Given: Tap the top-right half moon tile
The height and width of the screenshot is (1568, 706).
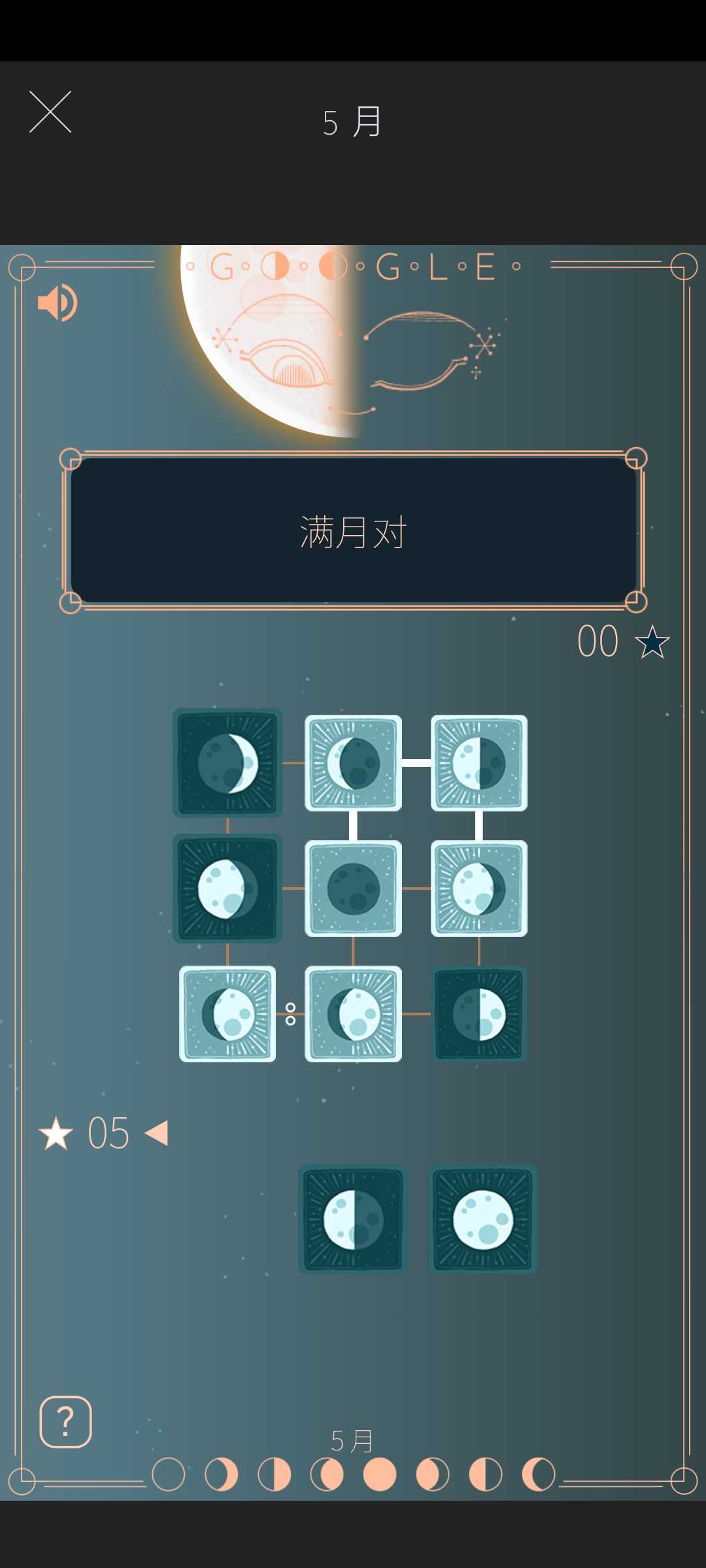Looking at the screenshot, I should click(x=479, y=763).
